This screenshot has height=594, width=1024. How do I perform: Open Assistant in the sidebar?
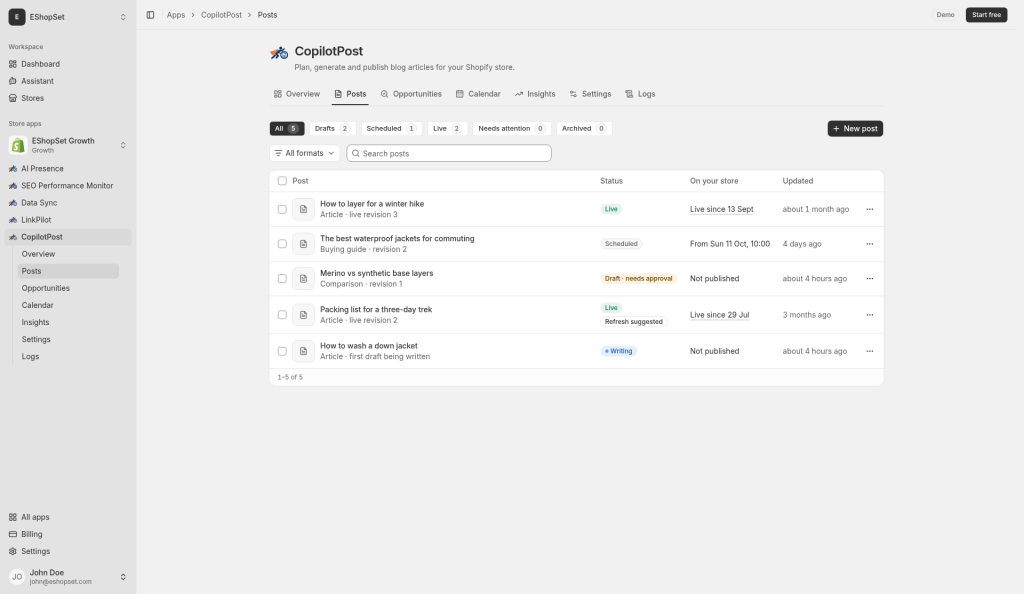(68, 81)
